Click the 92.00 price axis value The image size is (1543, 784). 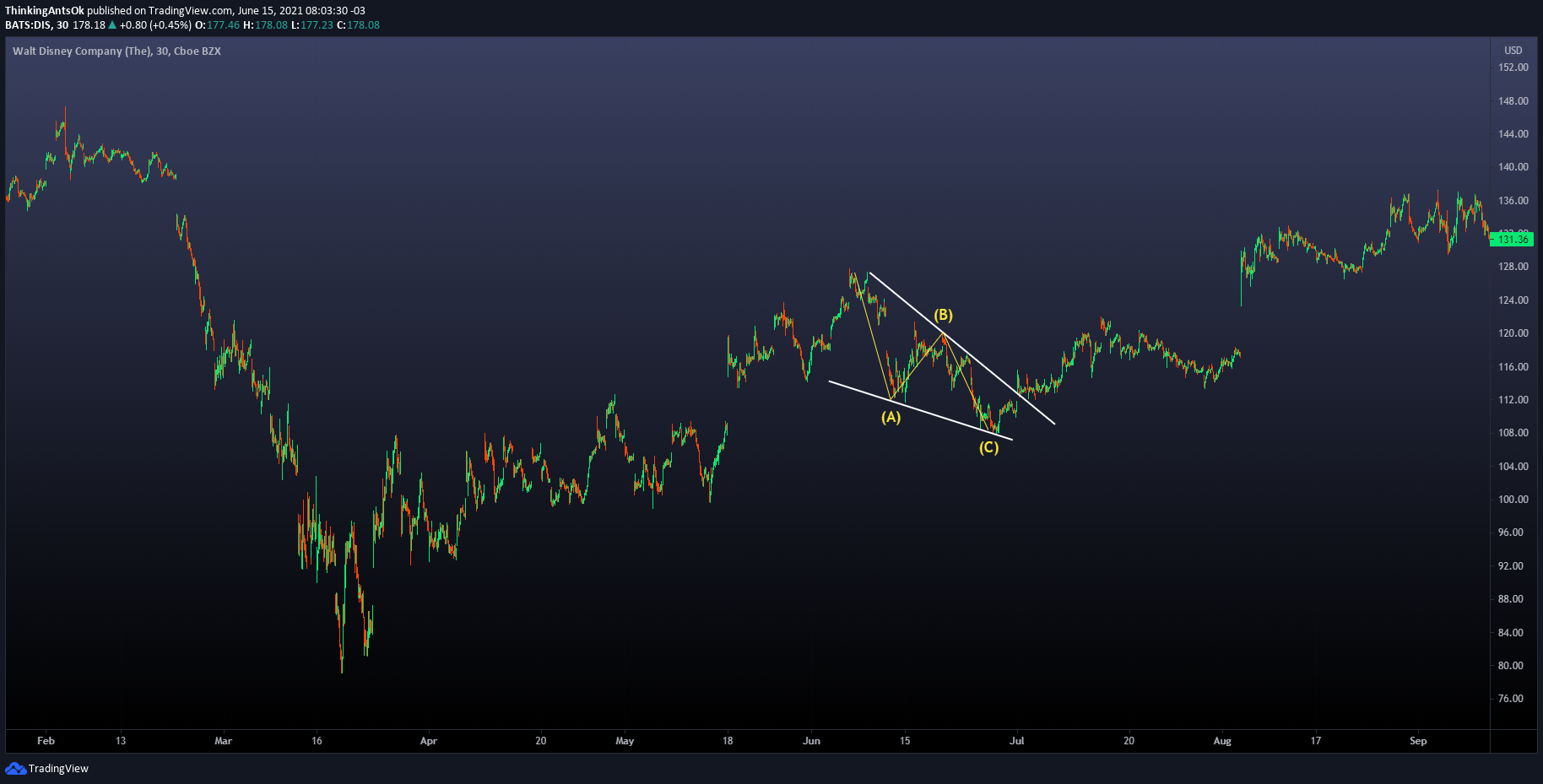coord(1511,566)
